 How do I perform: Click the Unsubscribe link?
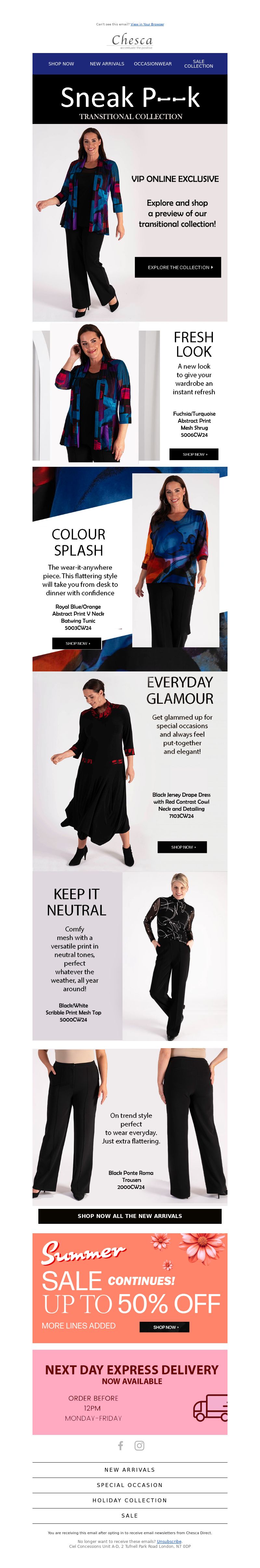click(169, 1541)
